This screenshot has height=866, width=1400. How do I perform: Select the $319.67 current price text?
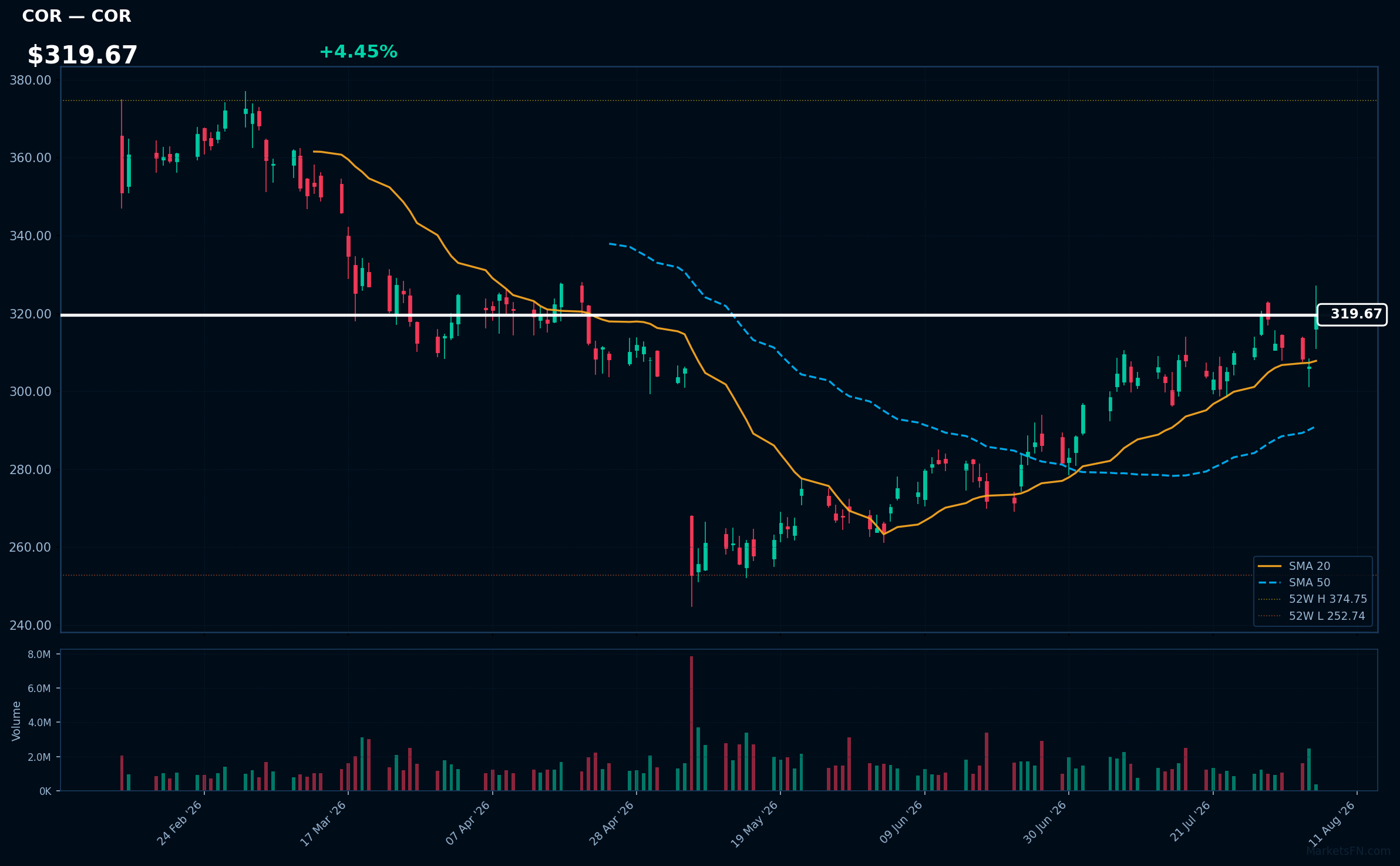click(x=82, y=55)
